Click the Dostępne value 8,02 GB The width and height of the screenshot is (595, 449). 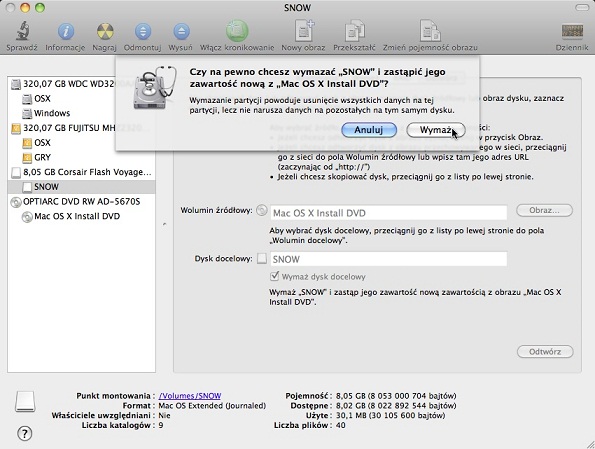coord(396,406)
